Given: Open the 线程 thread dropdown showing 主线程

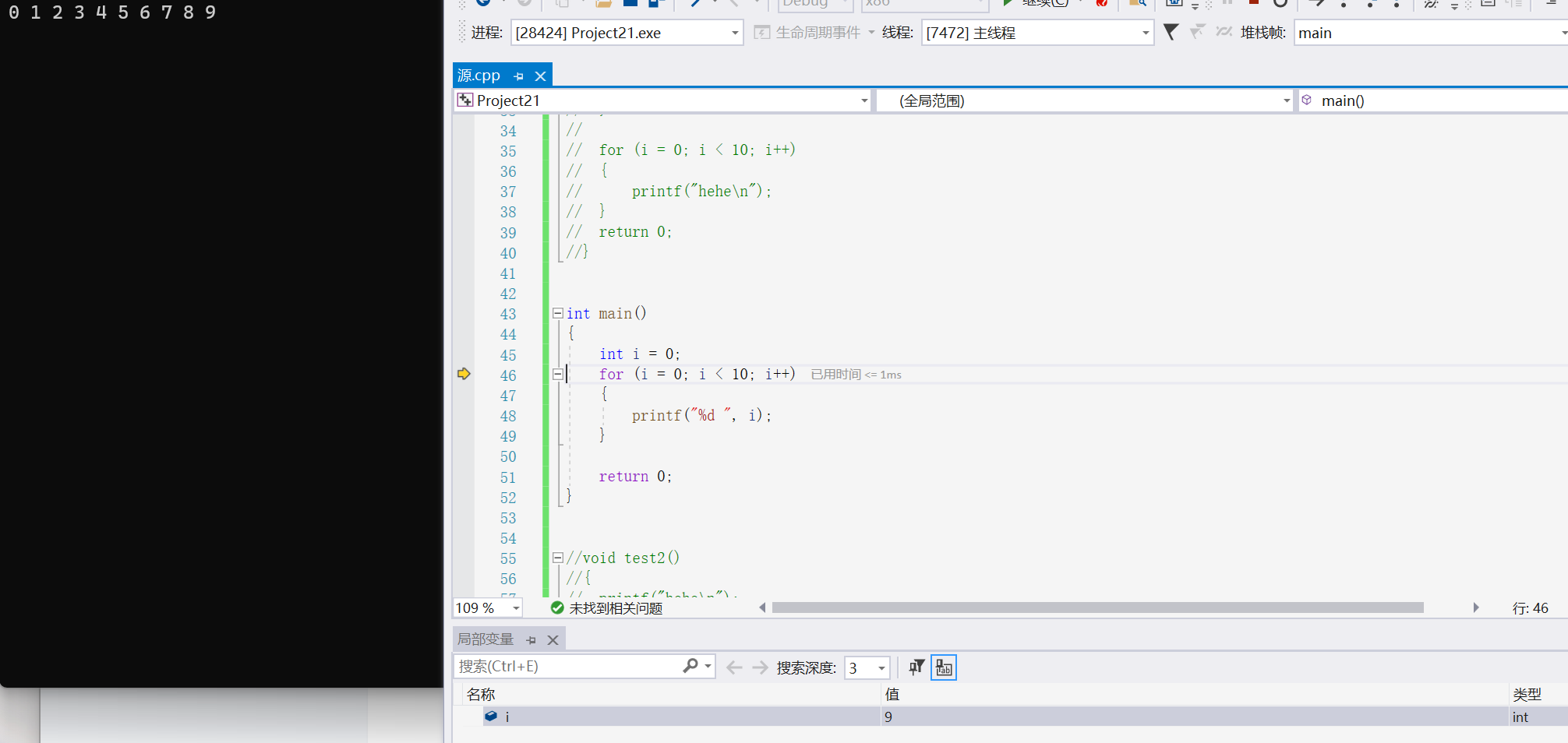Looking at the screenshot, I should [1146, 33].
